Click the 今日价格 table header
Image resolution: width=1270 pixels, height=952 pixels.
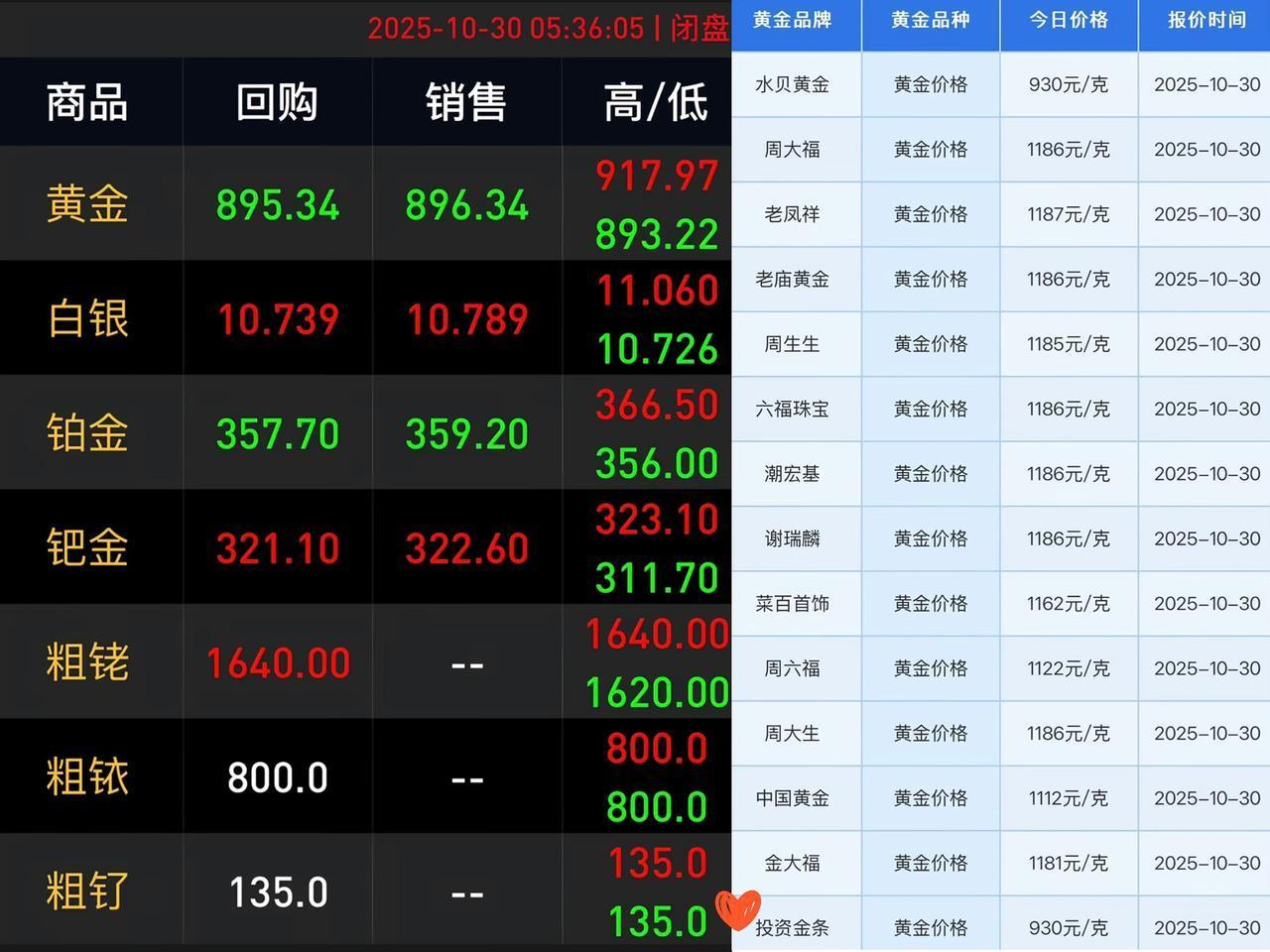click(x=1069, y=20)
